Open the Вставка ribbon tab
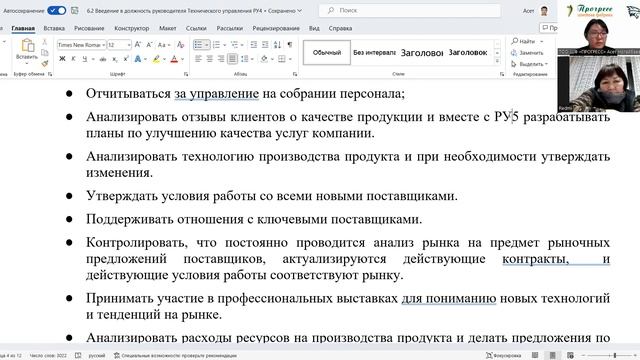This screenshot has height=360, width=640. click(x=54, y=28)
